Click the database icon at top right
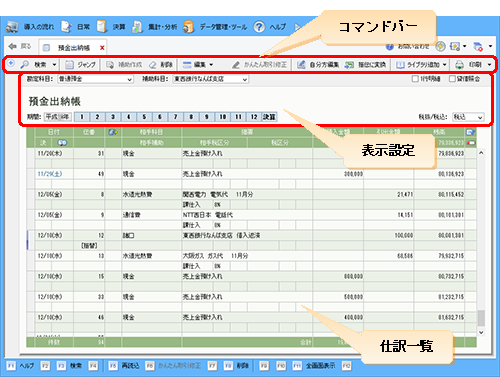Screen dimensions: 500x377 478,47
